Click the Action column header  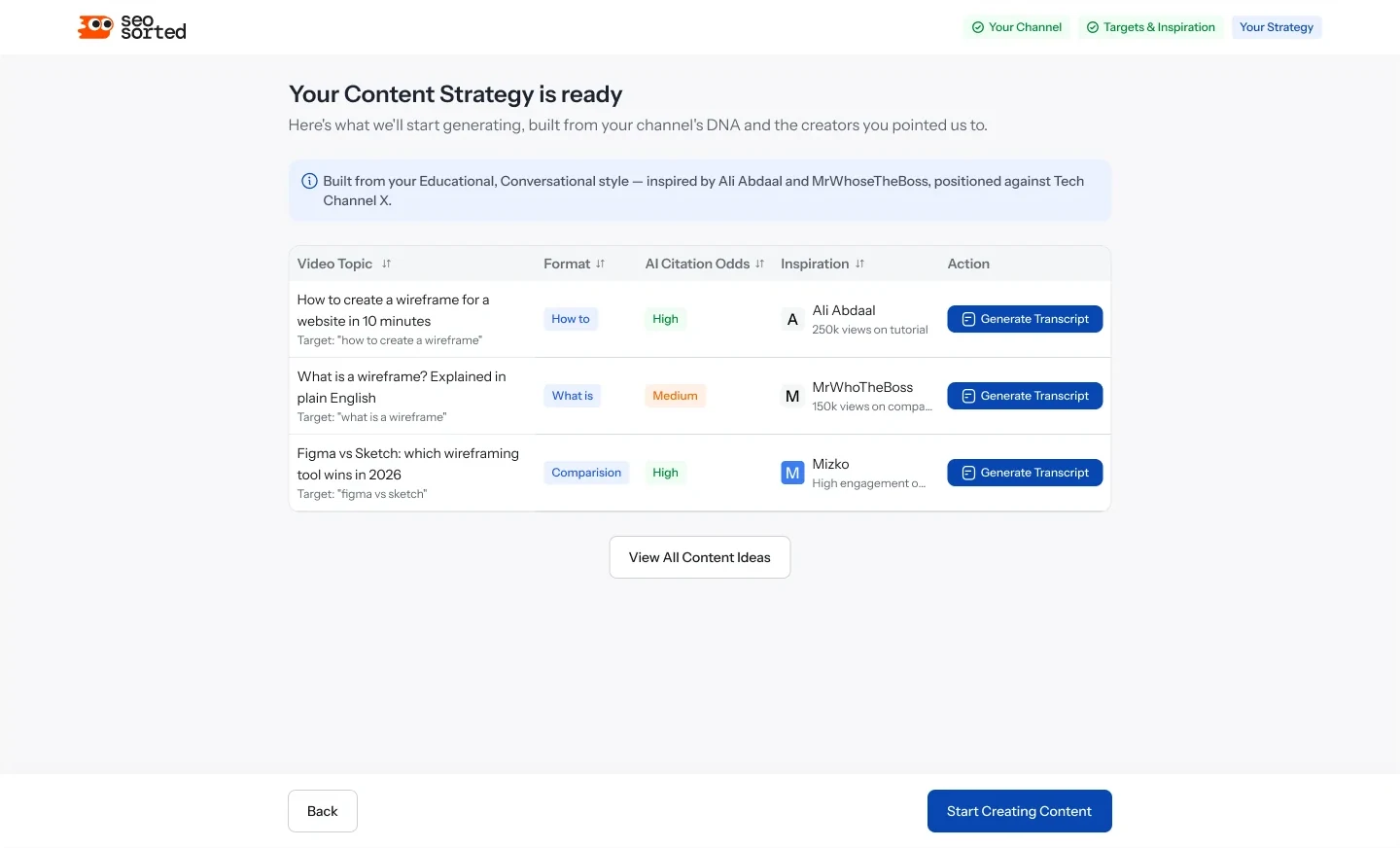click(968, 264)
